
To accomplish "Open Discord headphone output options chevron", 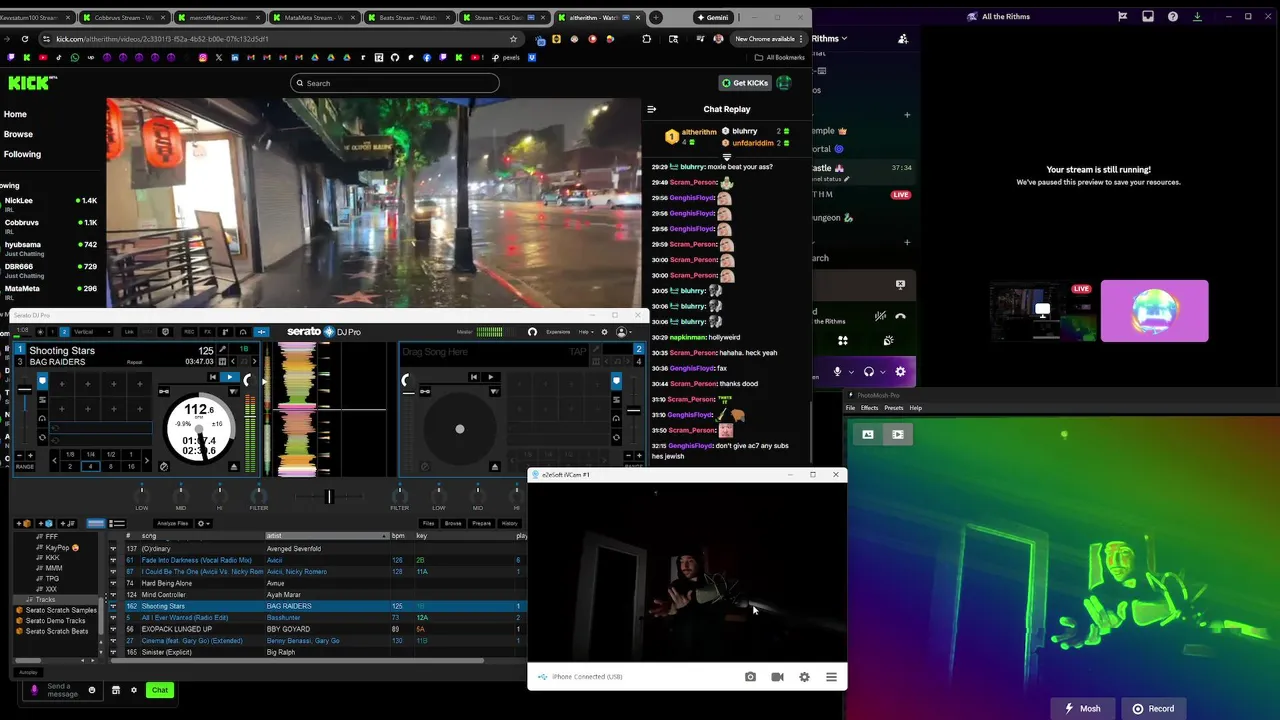I will point(883,372).
